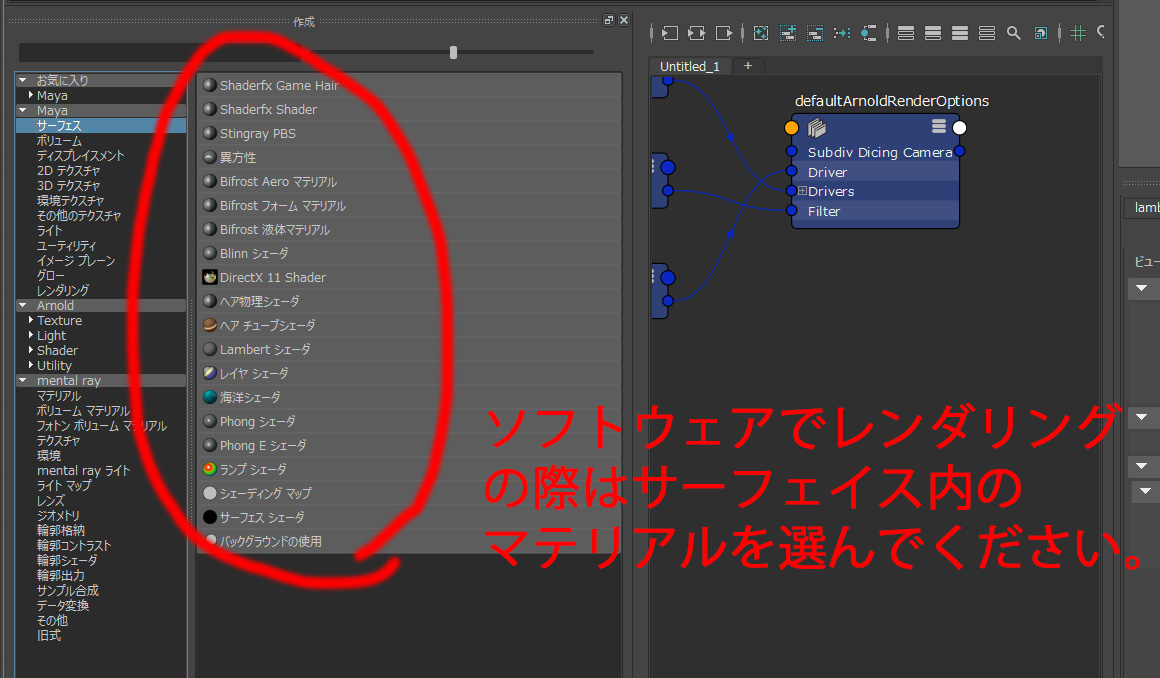Adjust the 作成 panel icon size slider
The width and height of the screenshot is (1160, 678).
(453, 53)
